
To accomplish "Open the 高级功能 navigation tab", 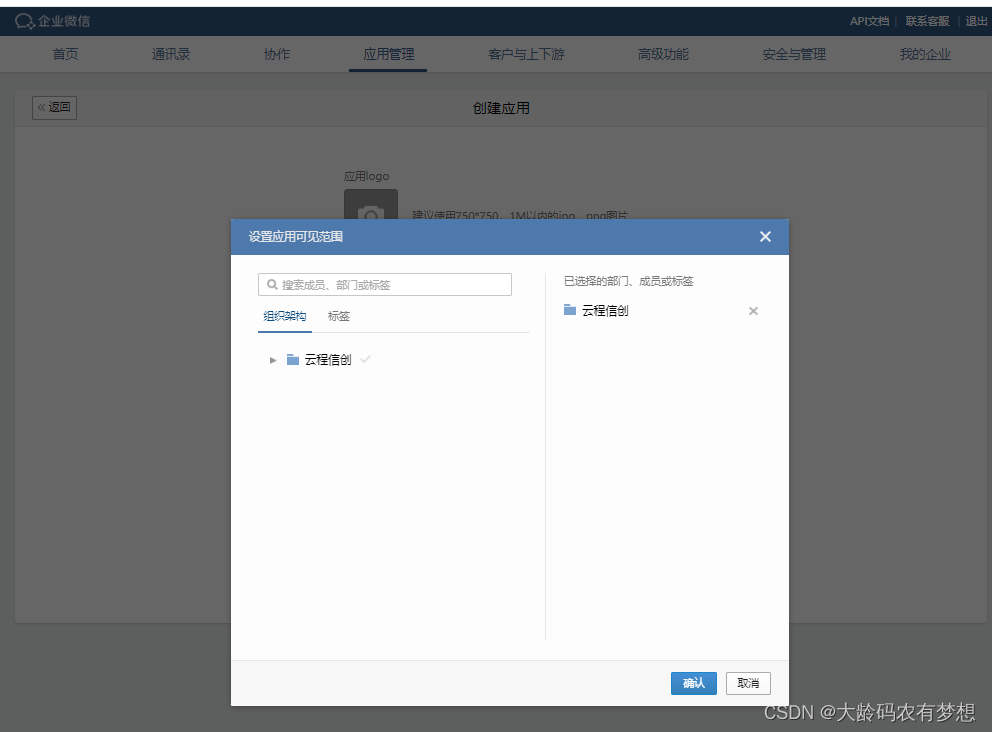I will coord(663,54).
